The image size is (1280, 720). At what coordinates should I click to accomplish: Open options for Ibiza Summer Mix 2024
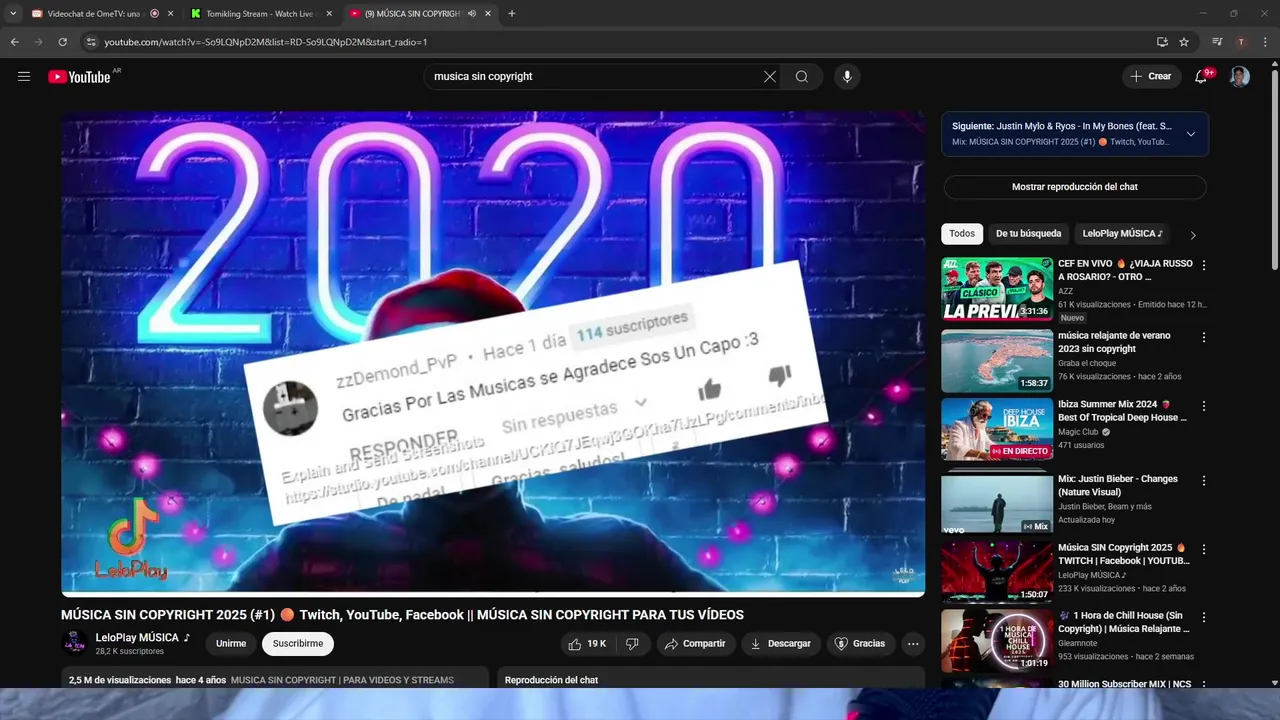[1204, 407]
